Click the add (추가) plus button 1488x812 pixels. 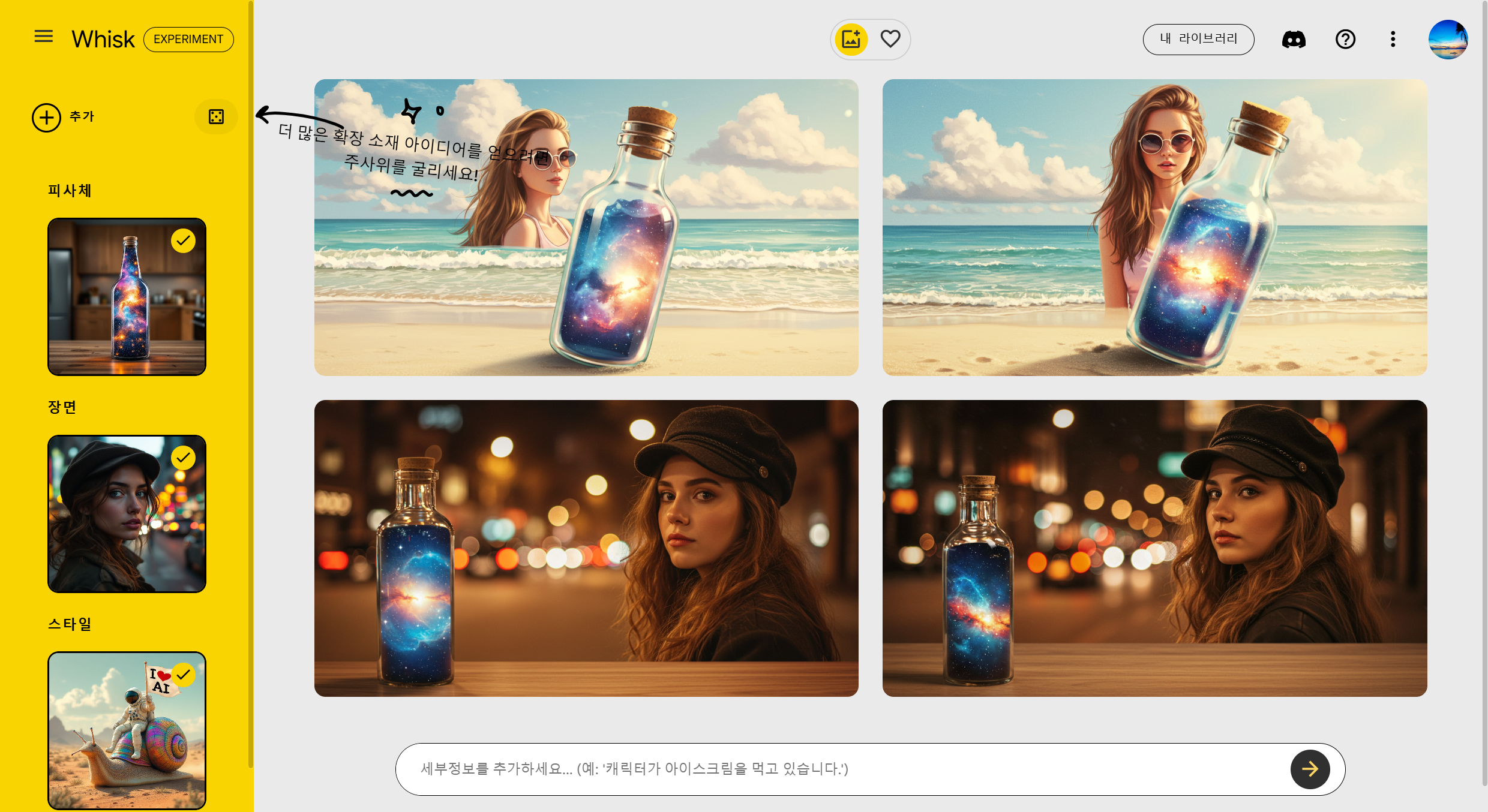pyautogui.click(x=46, y=117)
